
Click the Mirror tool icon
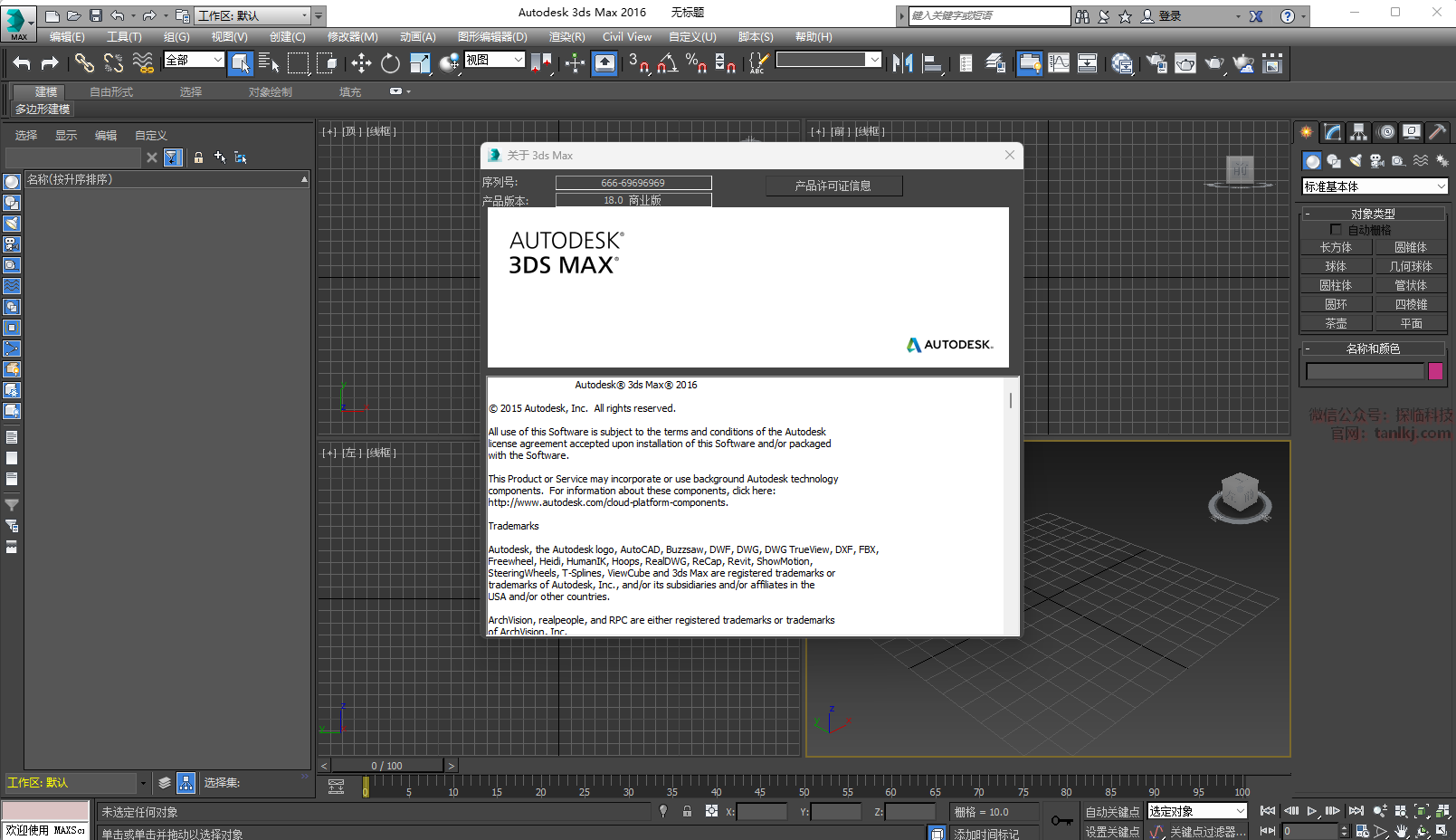[x=902, y=63]
